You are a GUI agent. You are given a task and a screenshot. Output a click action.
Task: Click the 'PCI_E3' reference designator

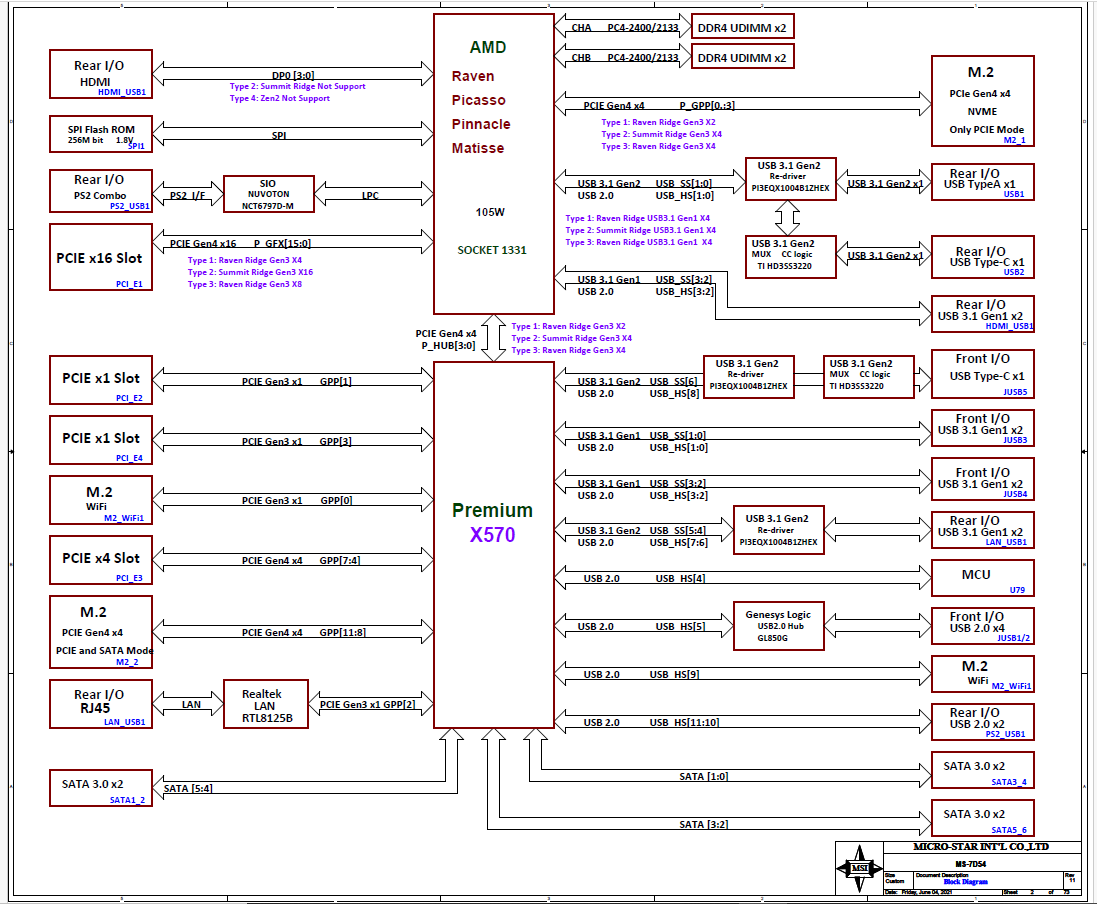[x=129, y=578]
